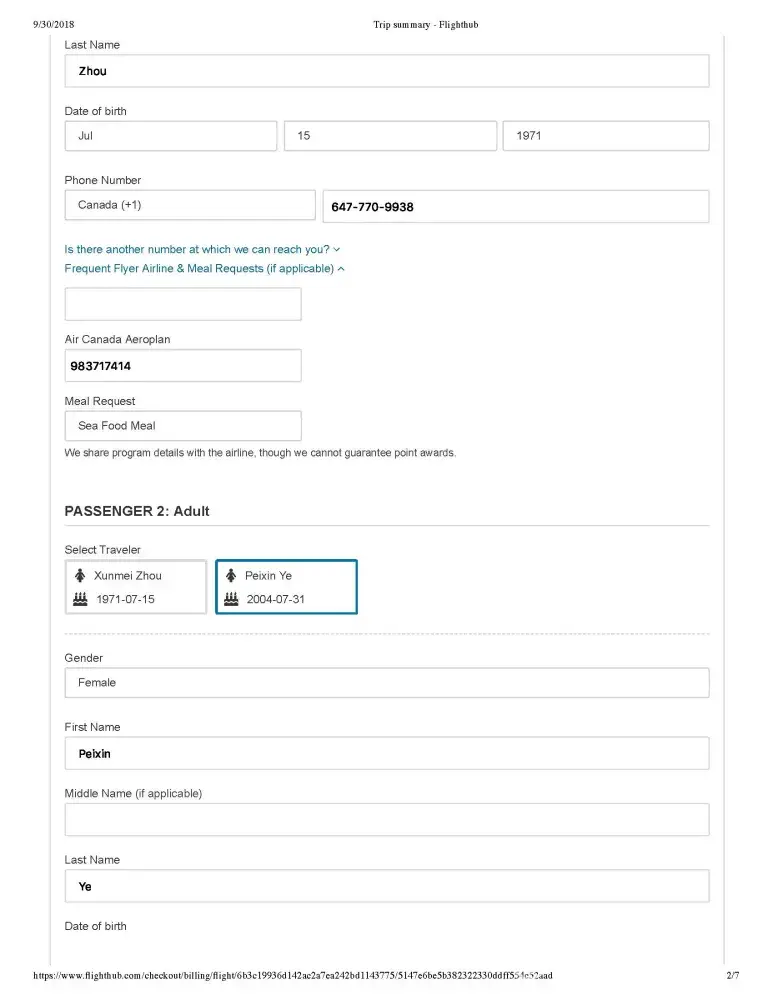Click the empty Middle Name field
773x1000 pixels.
[x=387, y=820]
